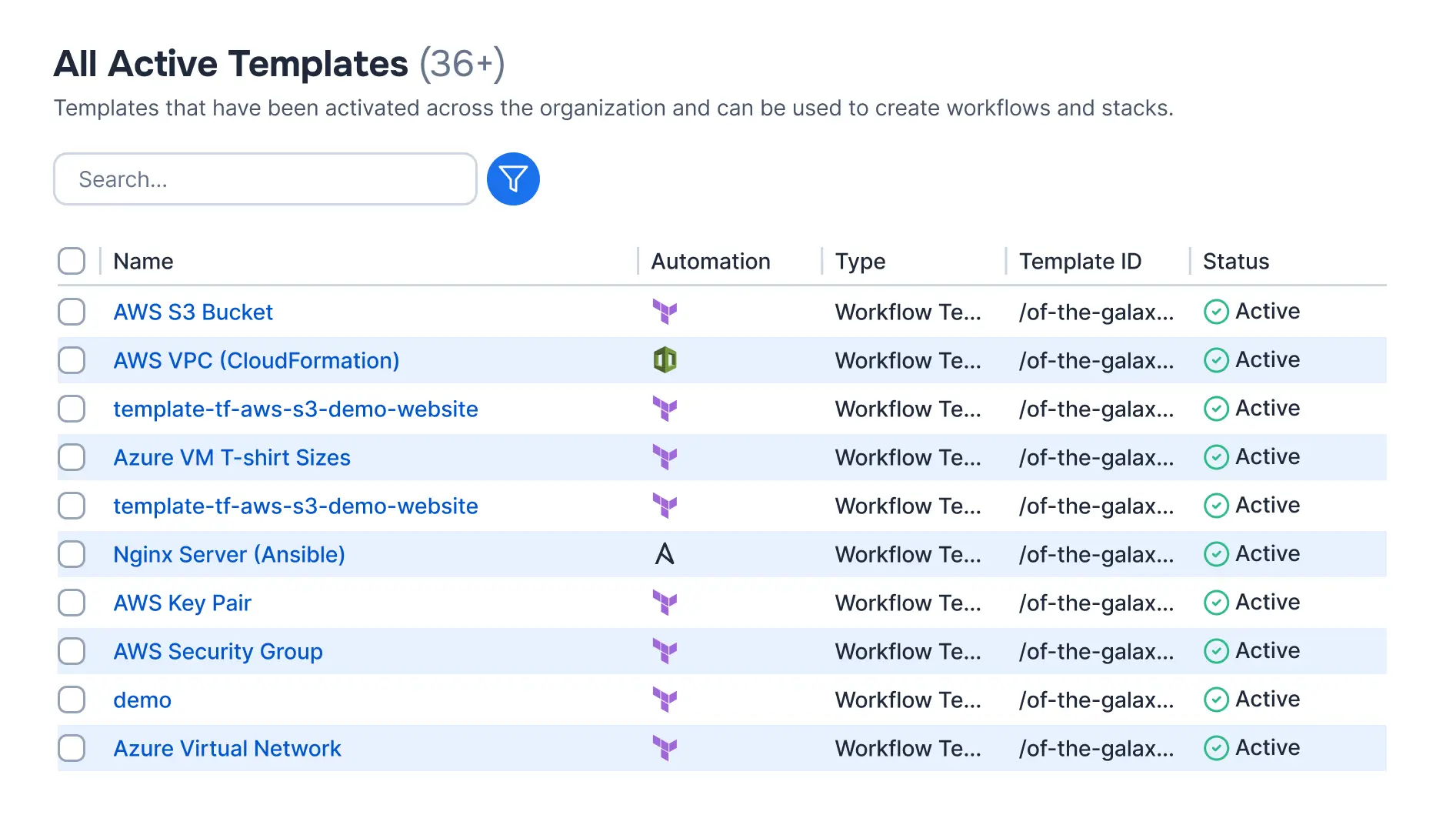Click Active check icon for demo row
1456x815 pixels.
[x=1216, y=700]
